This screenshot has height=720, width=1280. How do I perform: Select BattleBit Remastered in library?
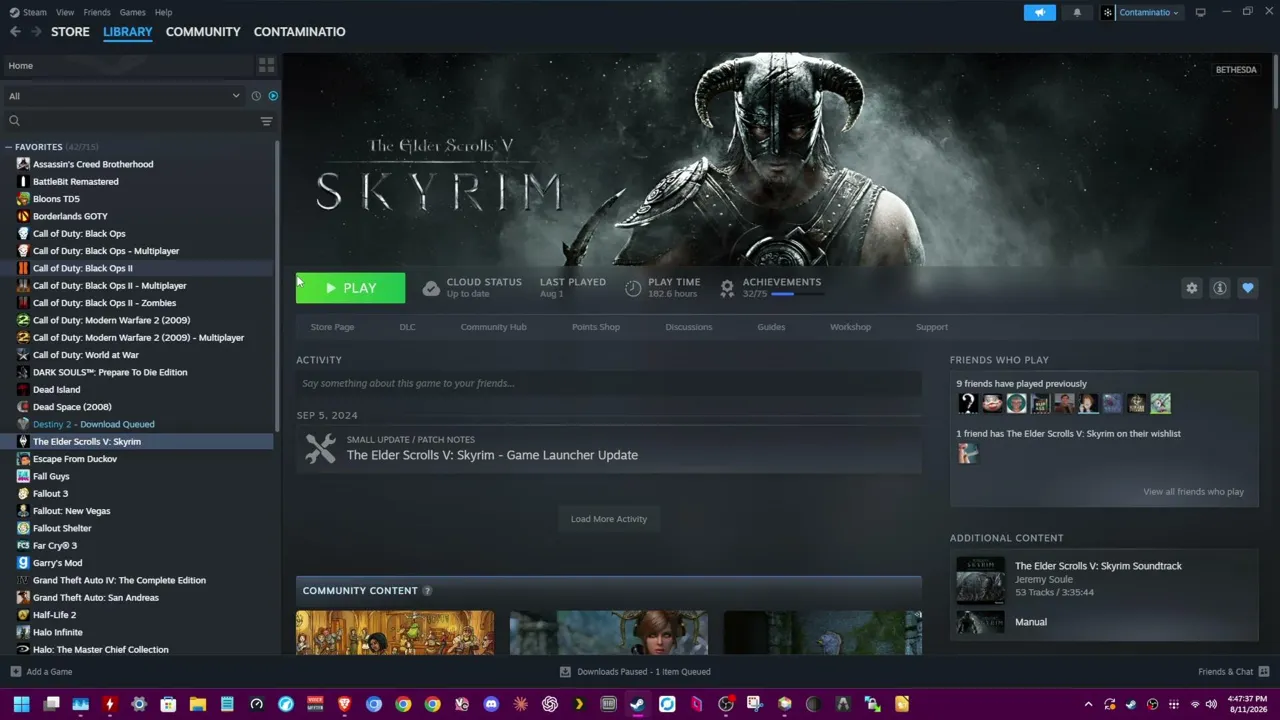point(75,182)
